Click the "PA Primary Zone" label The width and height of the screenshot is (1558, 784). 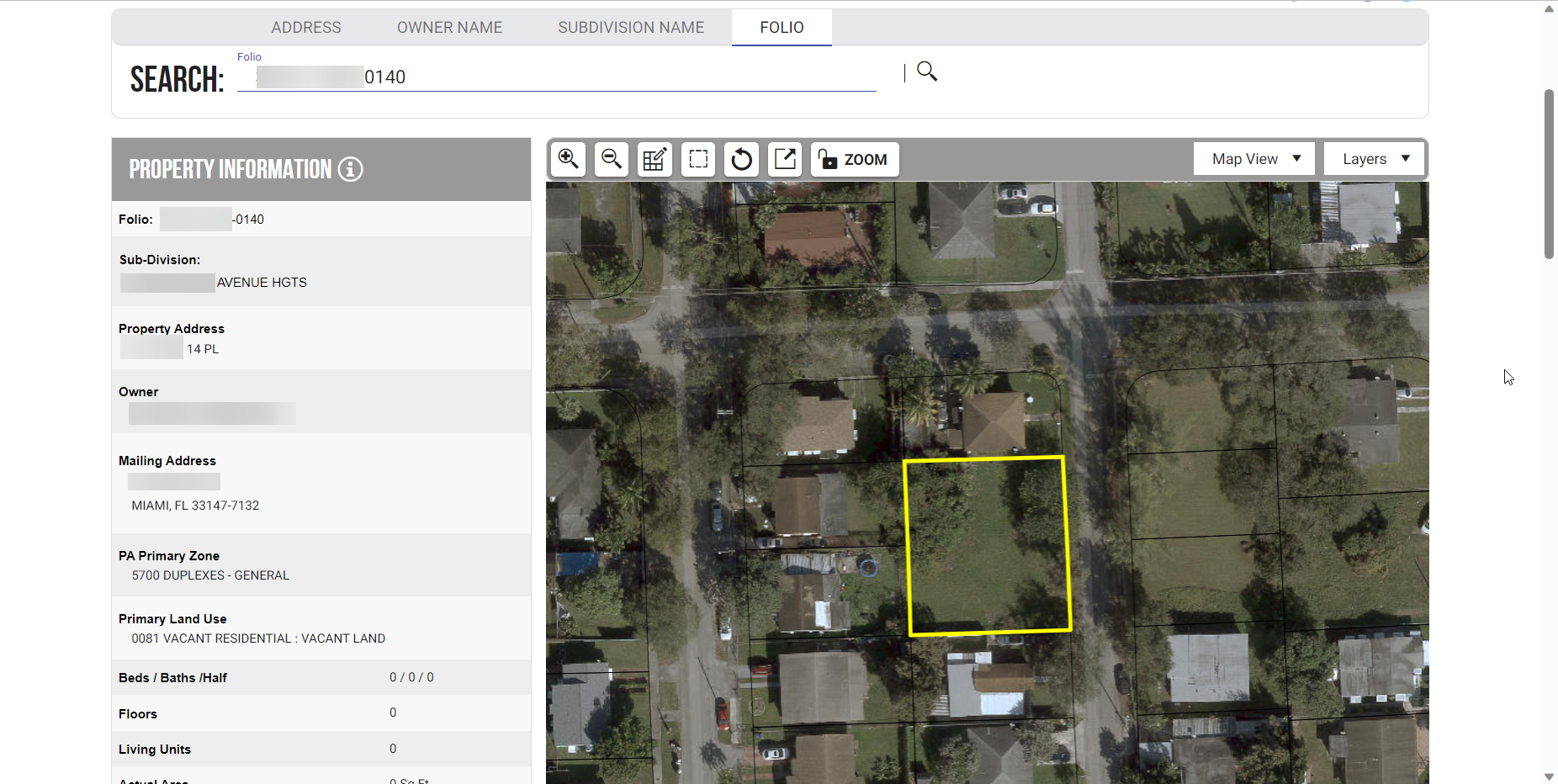(x=169, y=556)
